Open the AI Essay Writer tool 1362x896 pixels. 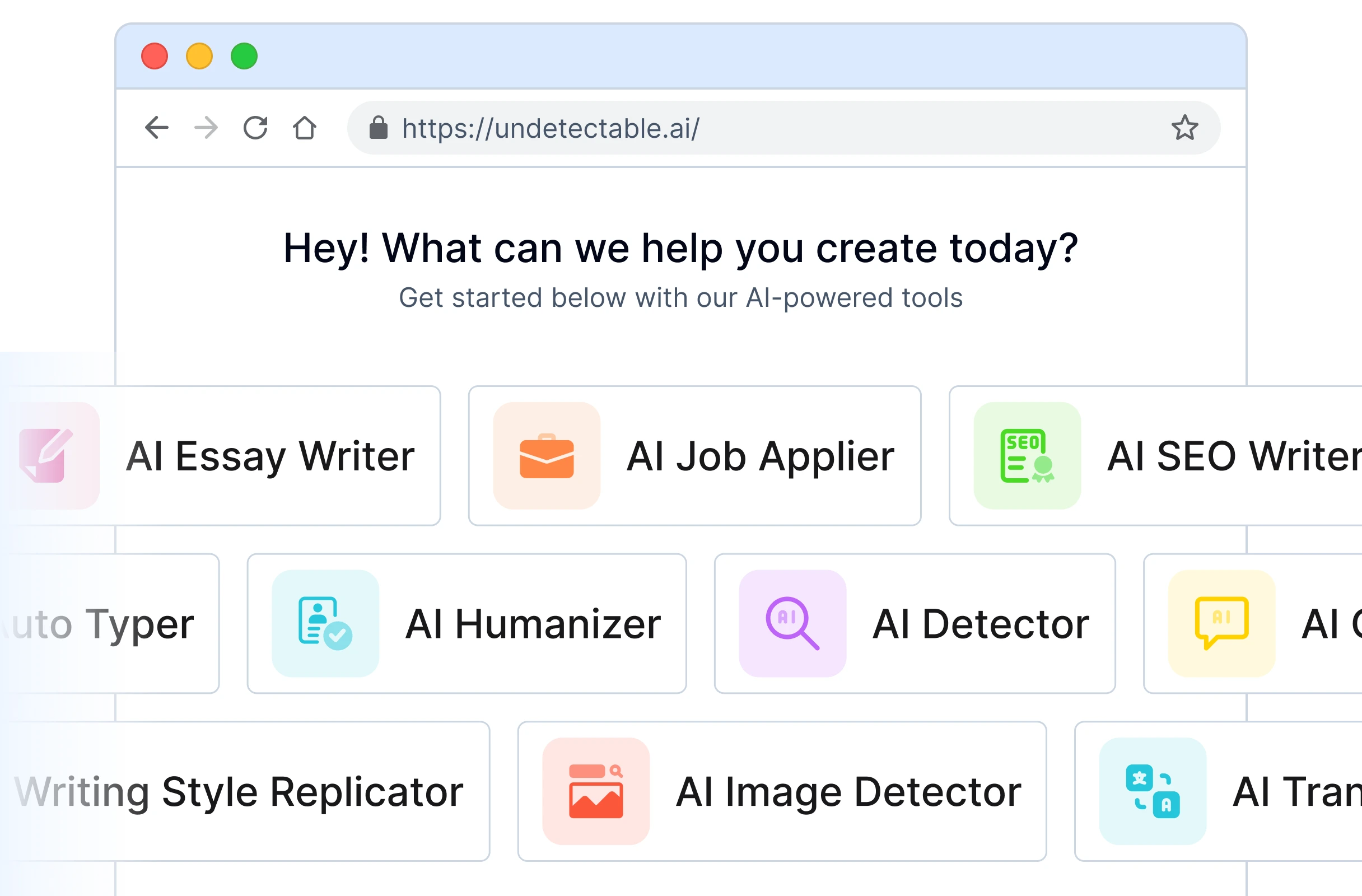[269, 456]
